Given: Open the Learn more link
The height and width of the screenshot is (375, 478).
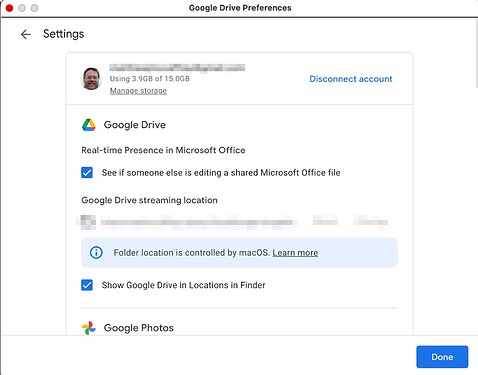Looking at the screenshot, I should pyautogui.click(x=295, y=253).
